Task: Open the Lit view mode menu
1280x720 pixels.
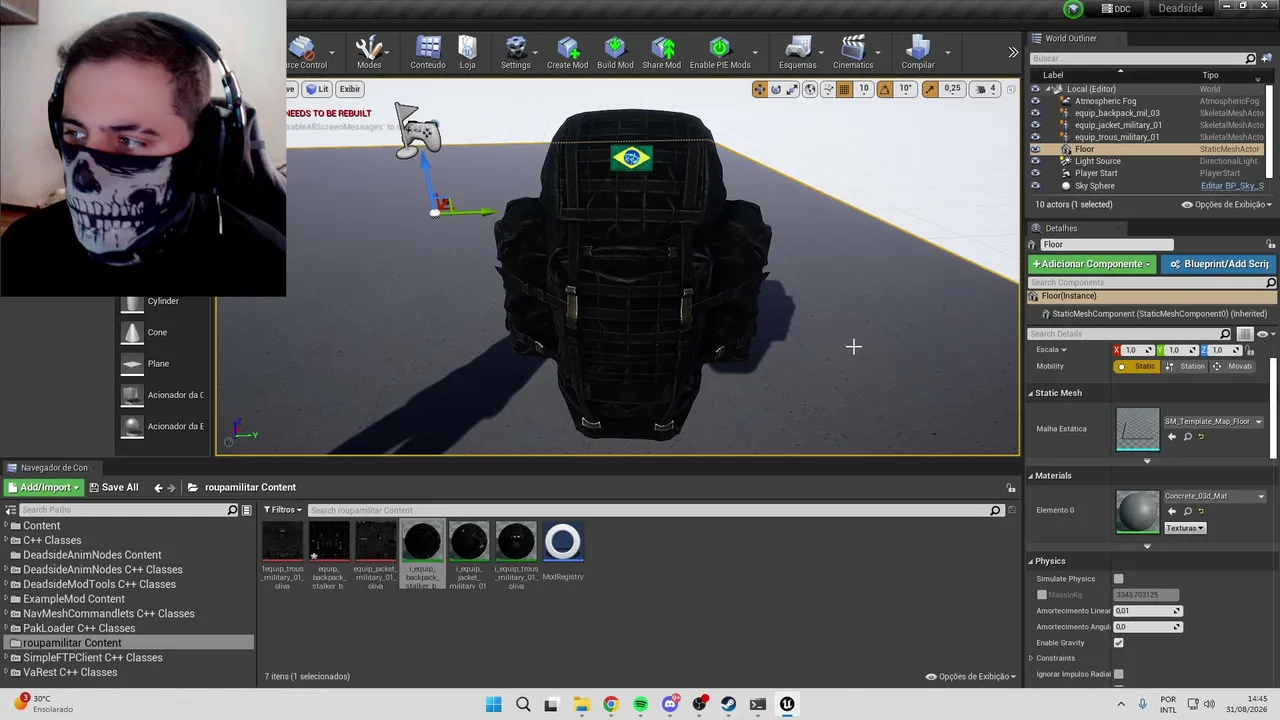Action: coord(317,89)
